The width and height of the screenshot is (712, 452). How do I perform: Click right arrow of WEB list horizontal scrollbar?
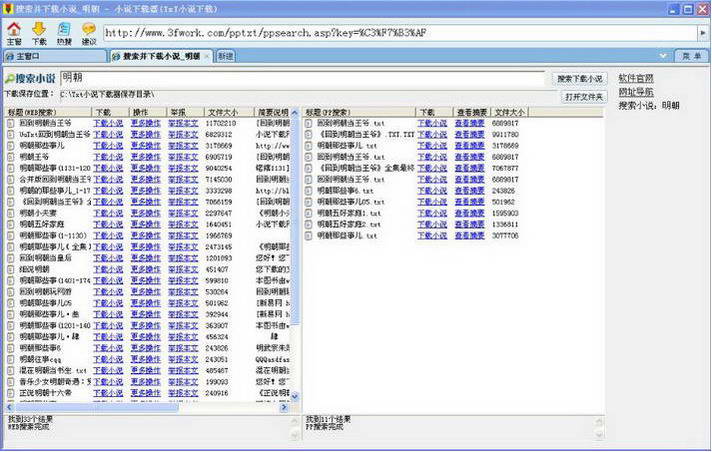[284, 407]
